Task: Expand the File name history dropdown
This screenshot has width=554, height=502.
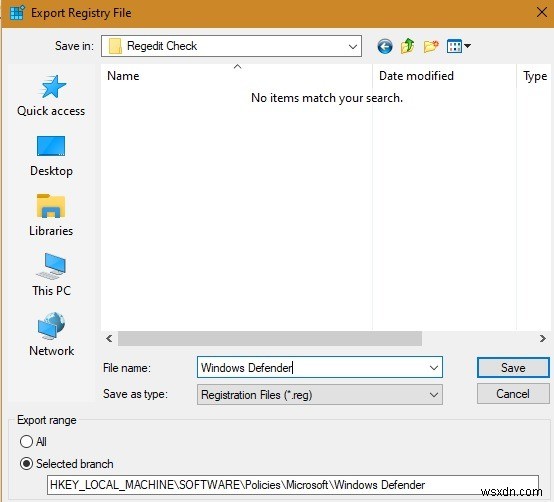Action: tap(434, 368)
